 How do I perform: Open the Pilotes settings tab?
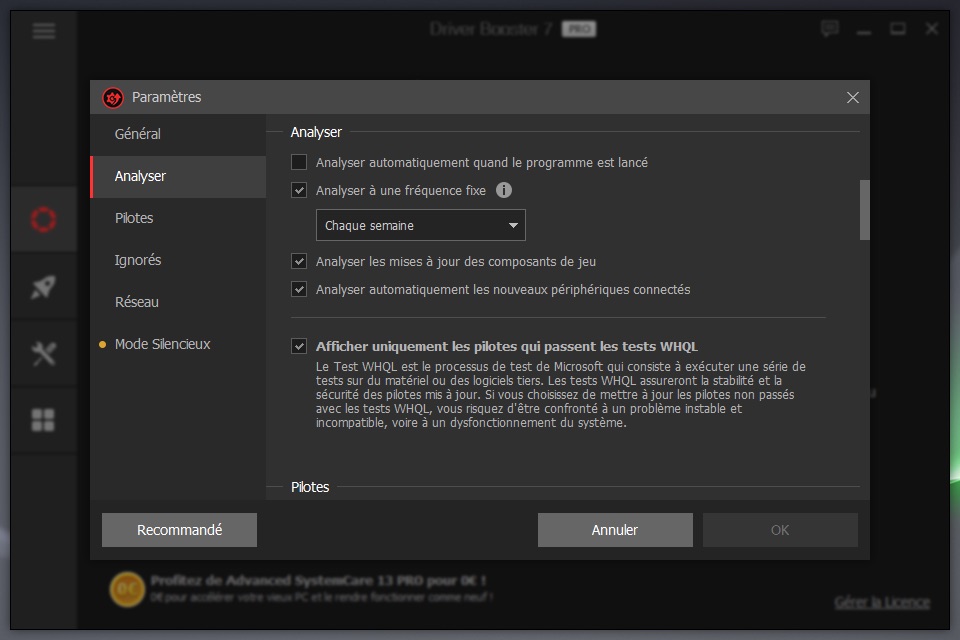click(178, 218)
